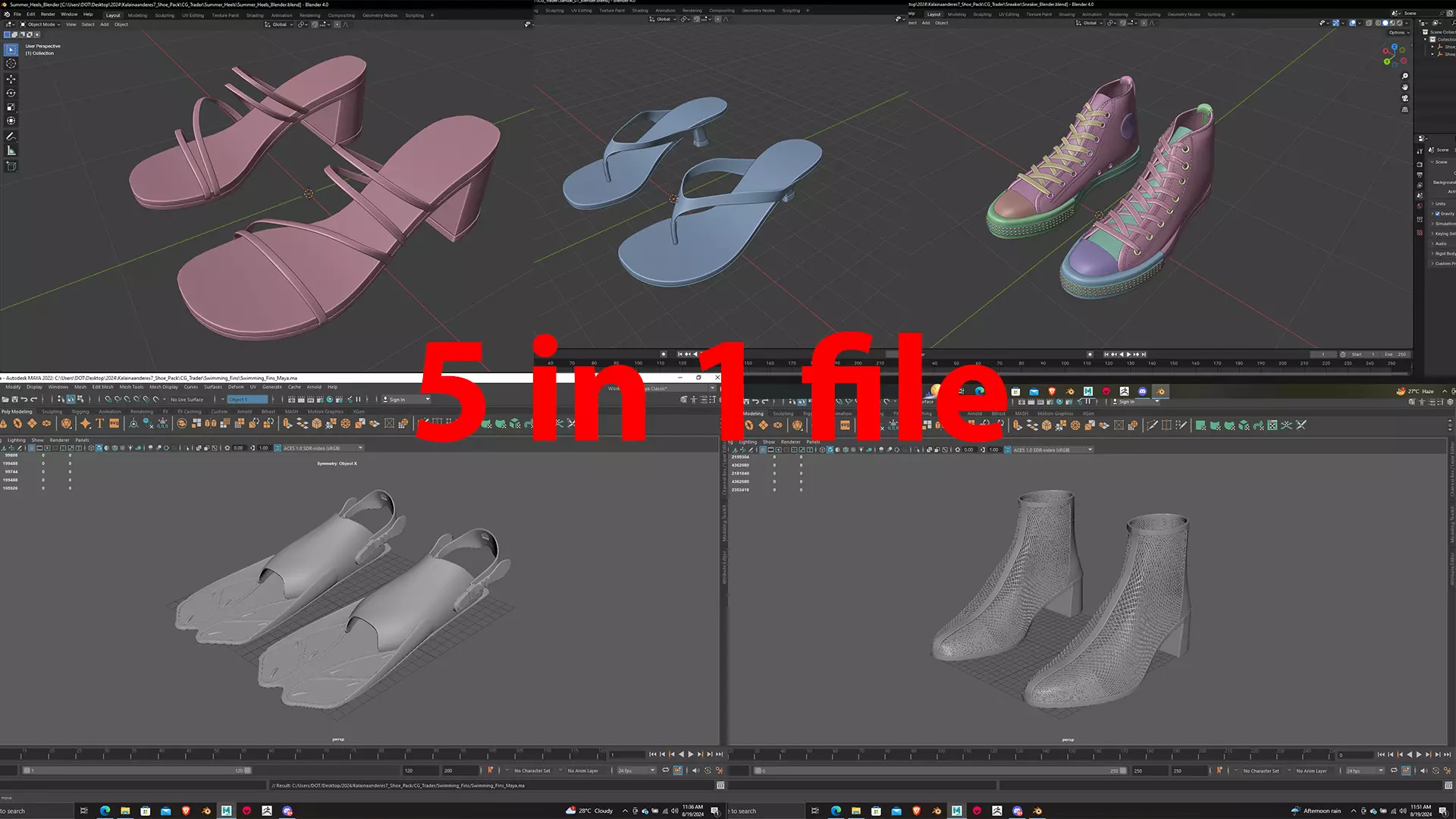Click the range slider bar in Fins Maya

coord(136,770)
